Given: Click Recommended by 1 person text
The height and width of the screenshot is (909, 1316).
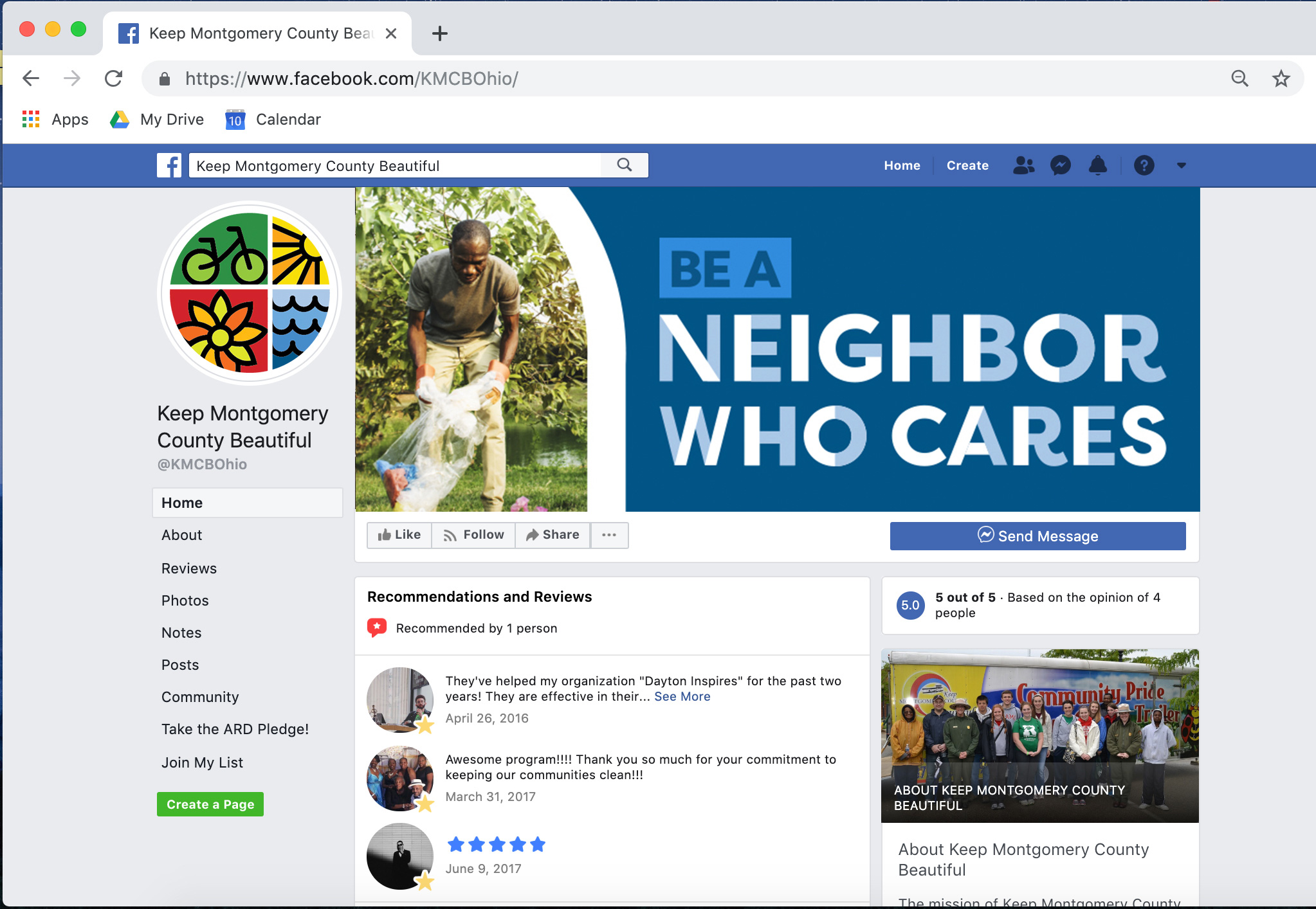Looking at the screenshot, I should 476,628.
